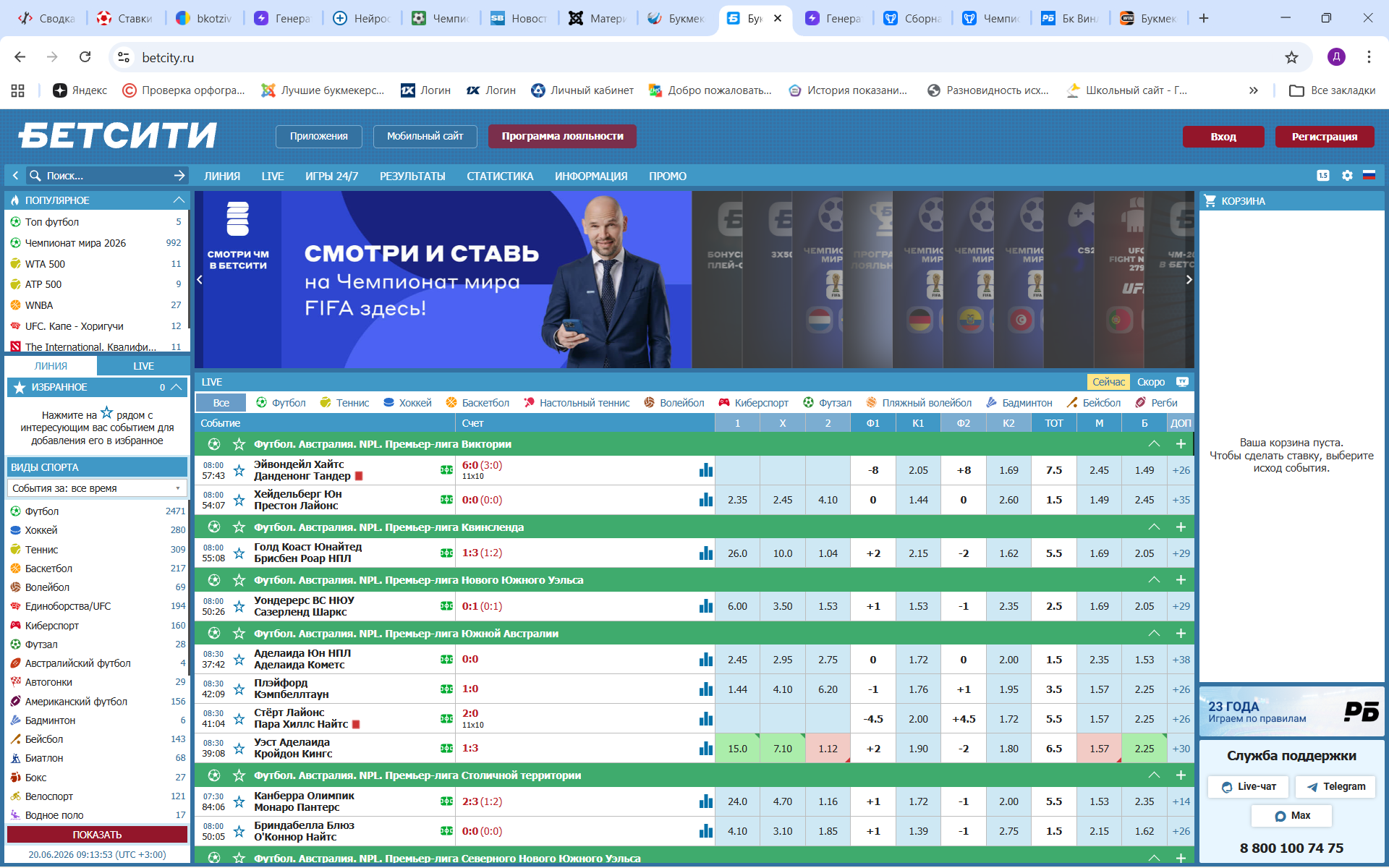Screen dimensions: 1389x868
Task: Open statistics chart icon for Голд Коаст Юнайтед match
Action: 706,553
